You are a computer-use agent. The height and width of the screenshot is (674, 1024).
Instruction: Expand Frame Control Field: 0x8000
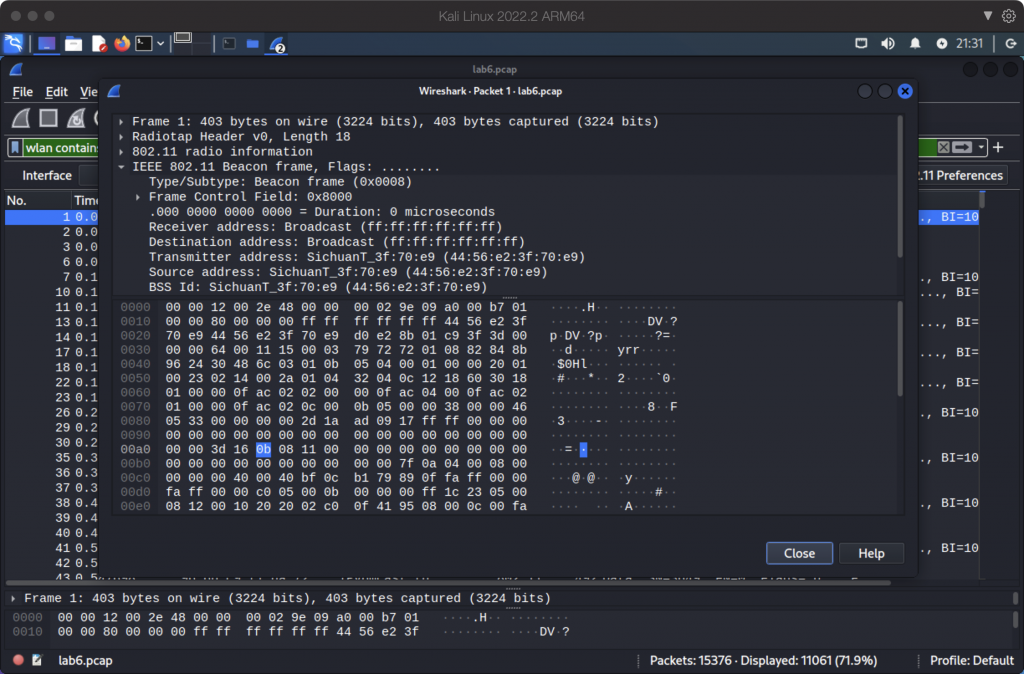(138, 197)
